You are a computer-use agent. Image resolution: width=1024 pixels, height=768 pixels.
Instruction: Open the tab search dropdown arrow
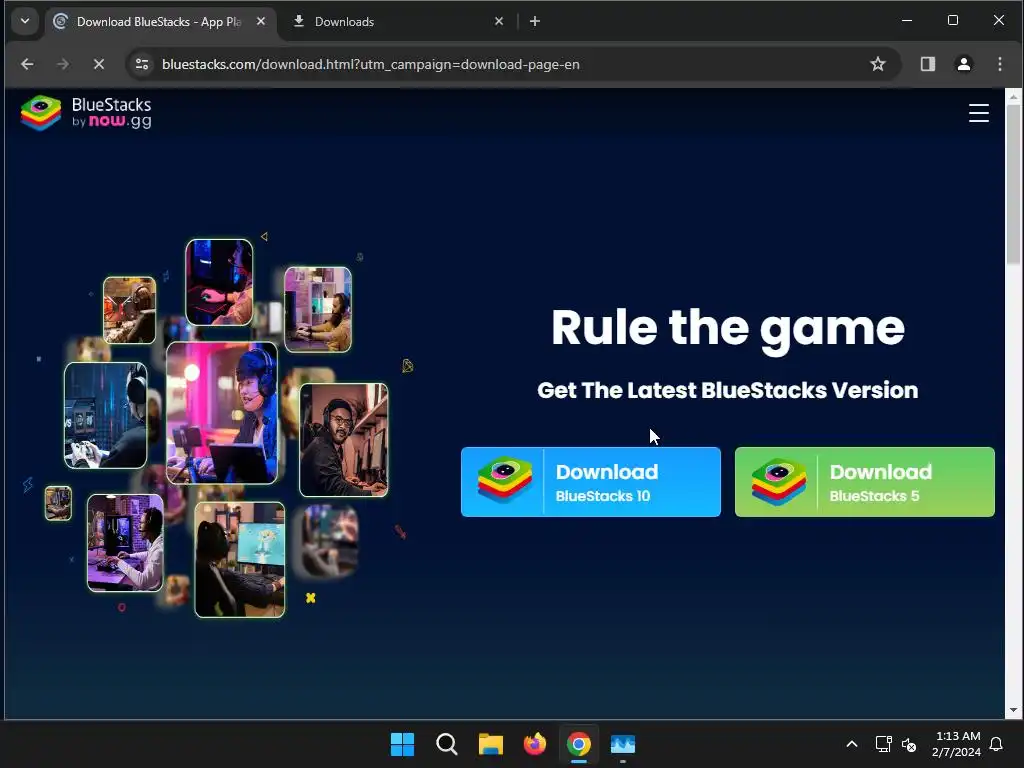tap(25, 21)
